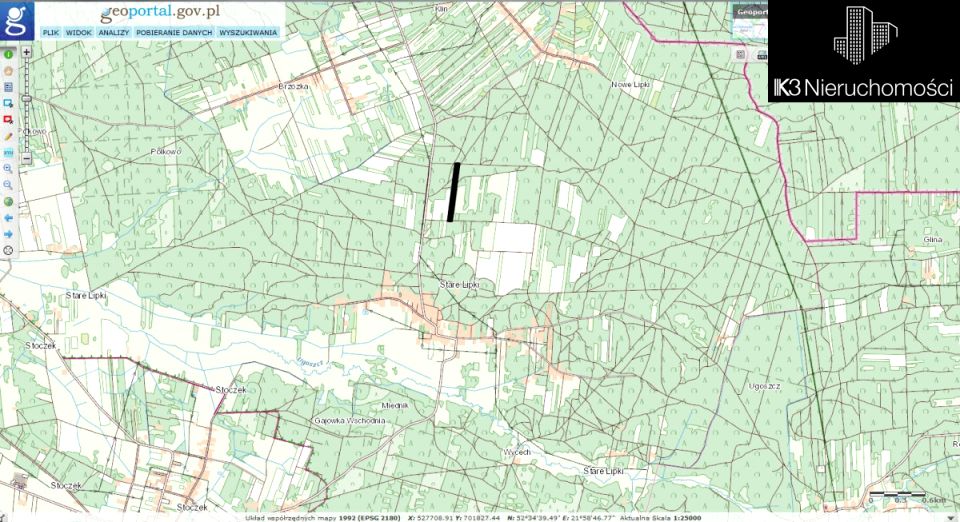
Task: Click the zoom in plus button
Action: pos(26,51)
